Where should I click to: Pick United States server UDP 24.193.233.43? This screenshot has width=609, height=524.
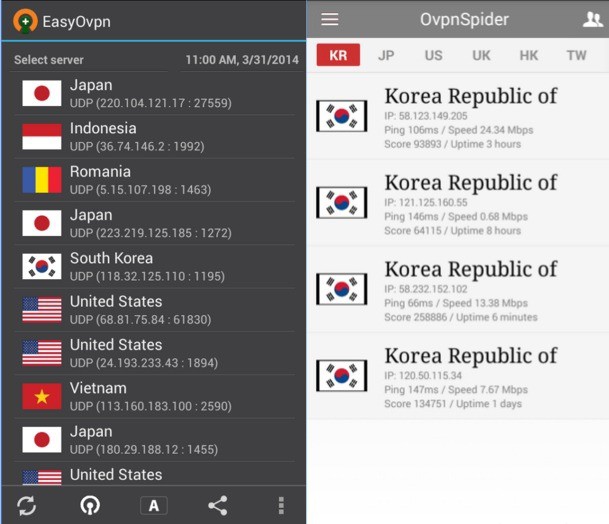click(154, 353)
